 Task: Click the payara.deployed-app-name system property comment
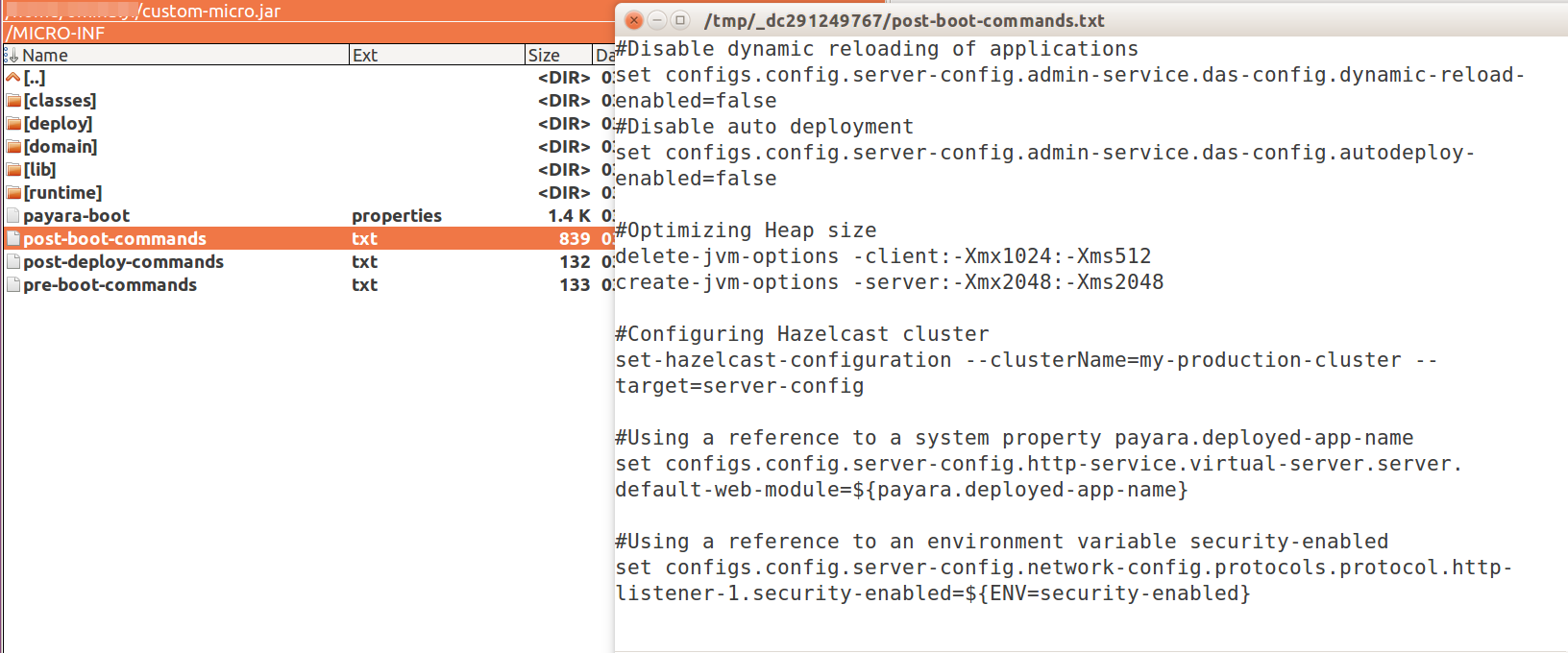point(1014,438)
